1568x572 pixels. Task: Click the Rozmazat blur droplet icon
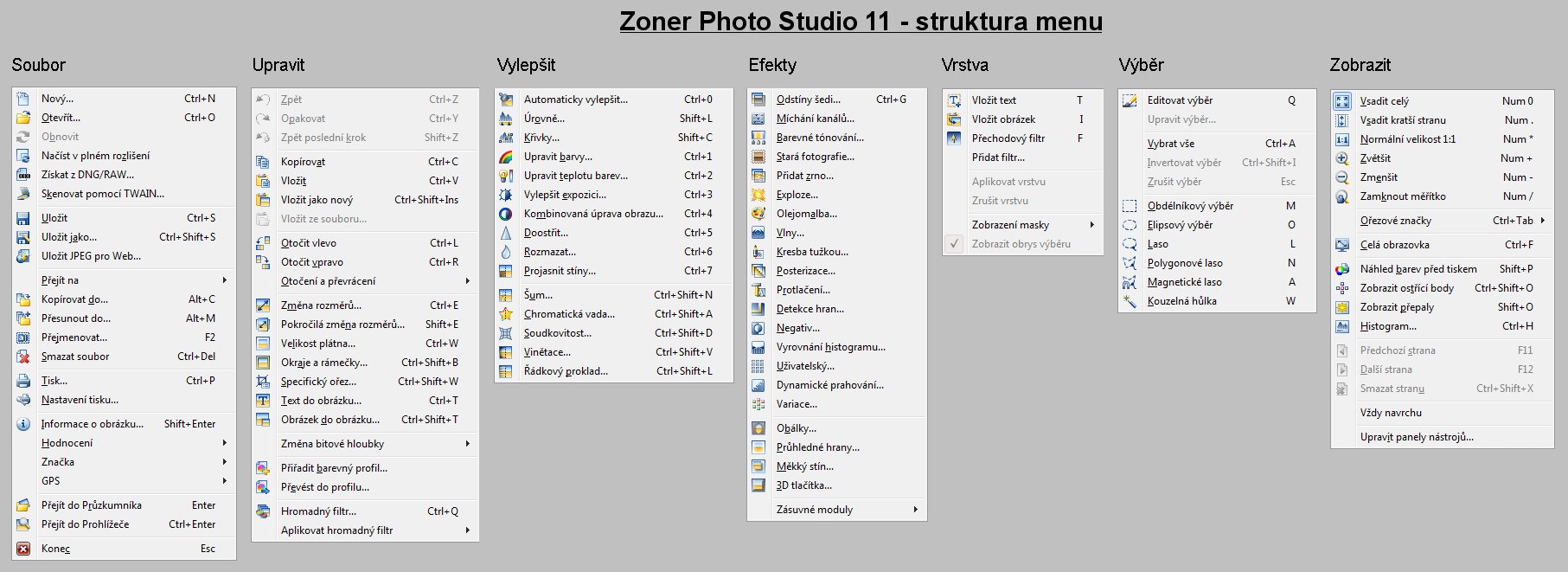pyautogui.click(x=506, y=252)
